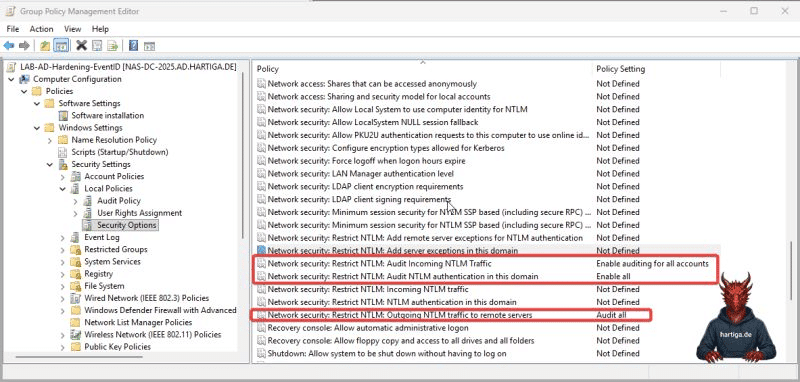Sort by the Policy column header
Viewport: 800px width, 382px height.
[422, 69]
